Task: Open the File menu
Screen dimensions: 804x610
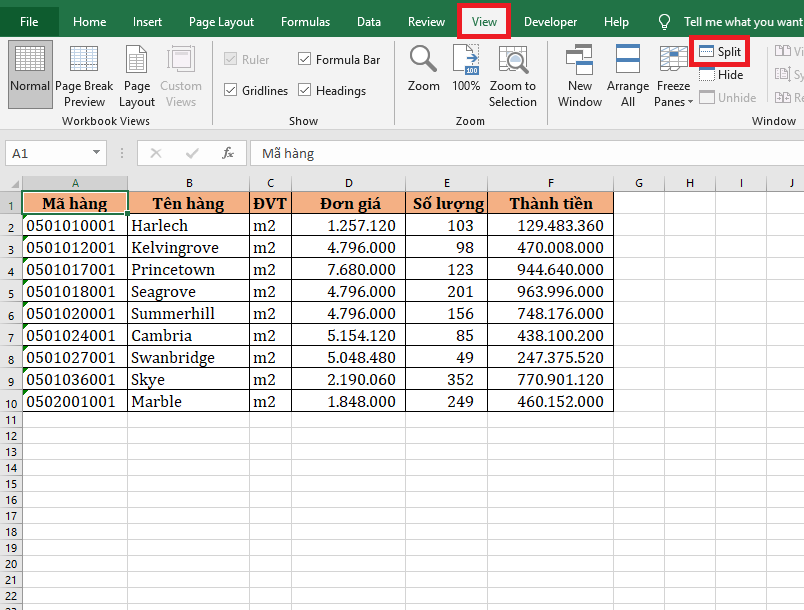Action: [30, 22]
